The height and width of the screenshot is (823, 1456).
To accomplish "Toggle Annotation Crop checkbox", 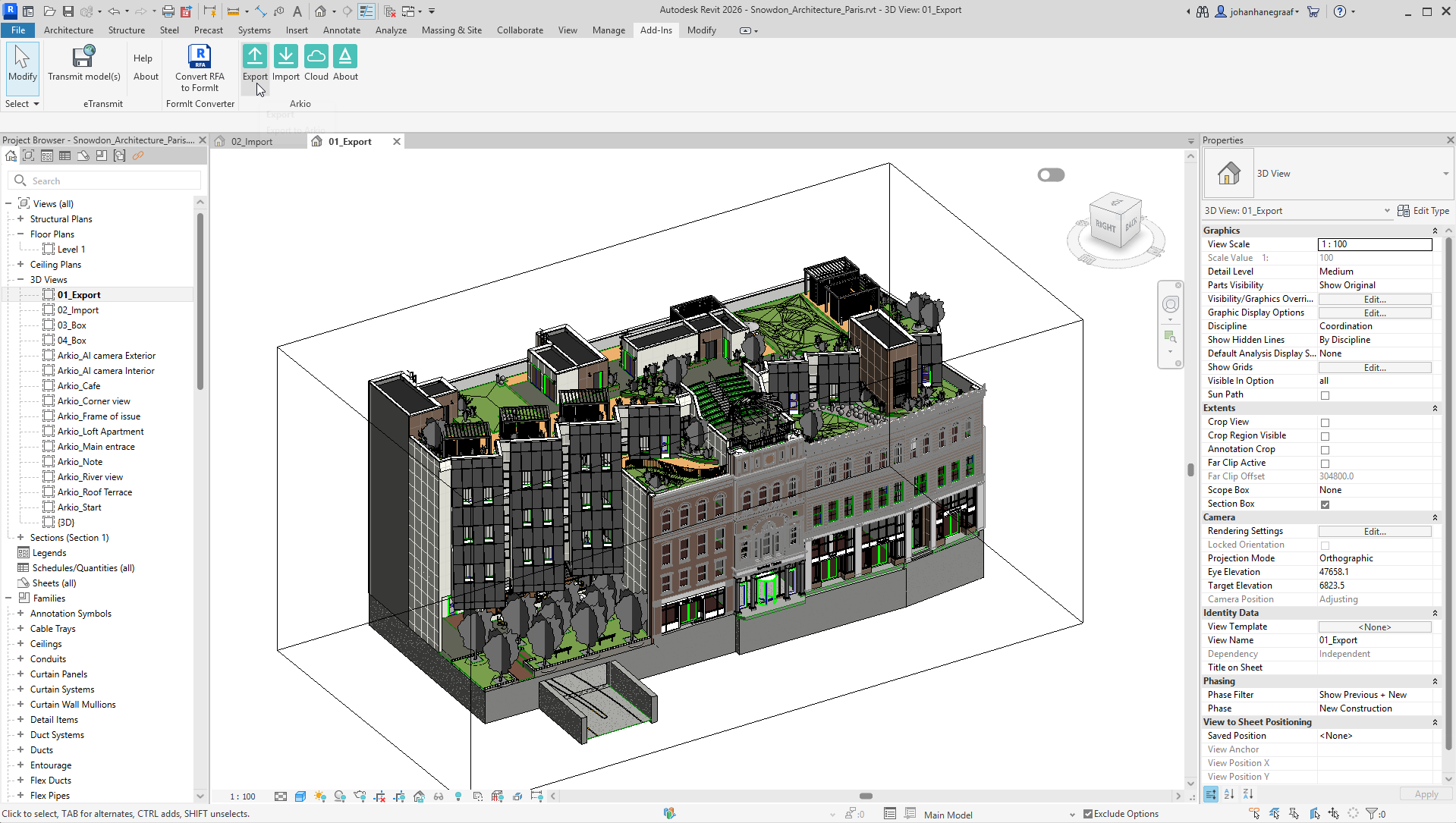I will point(1325,450).
